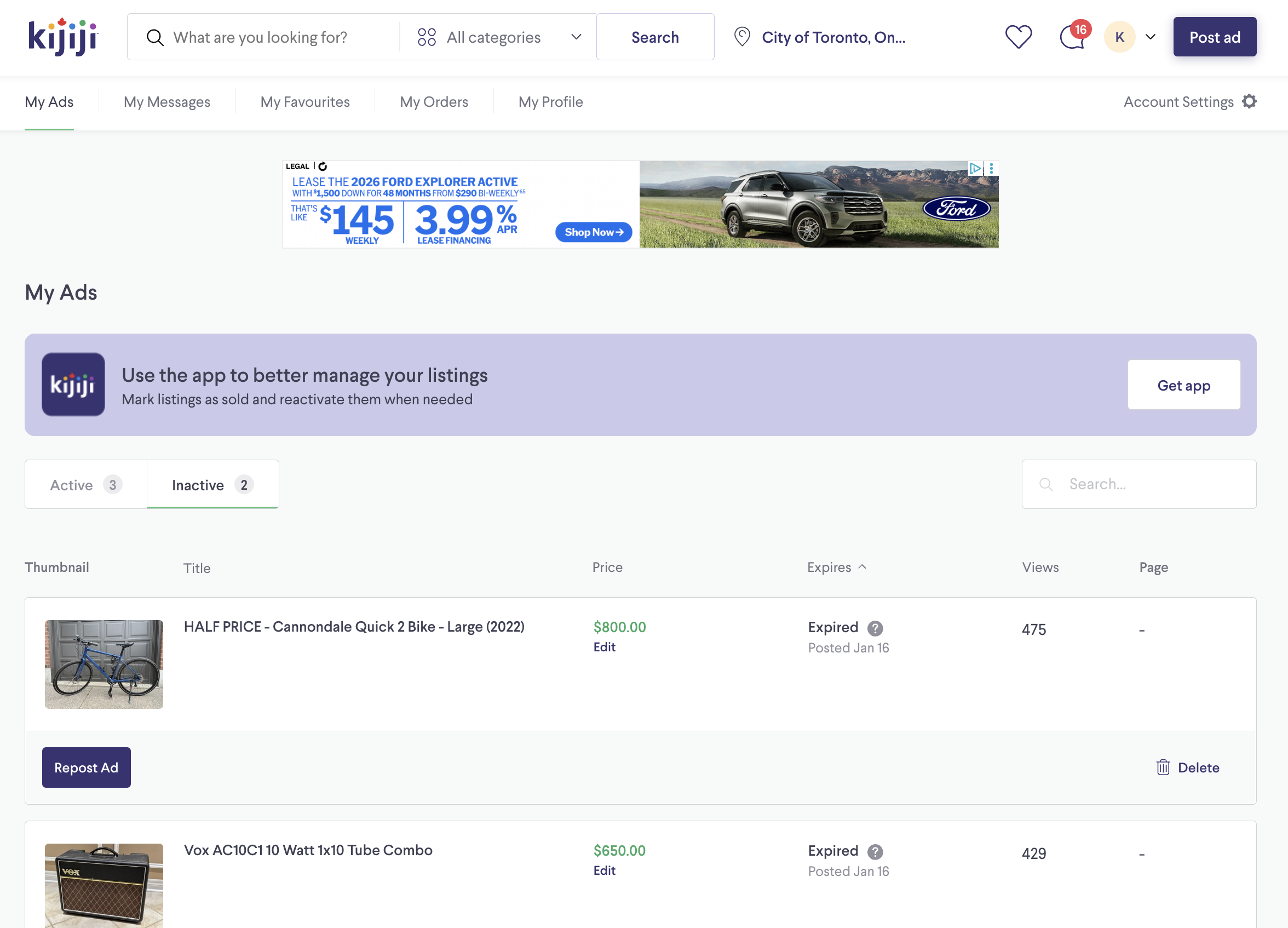Viewport: 1288px width, 928px height.
Task: Open notifications via the chat bubble icon
Action: 1073,36
